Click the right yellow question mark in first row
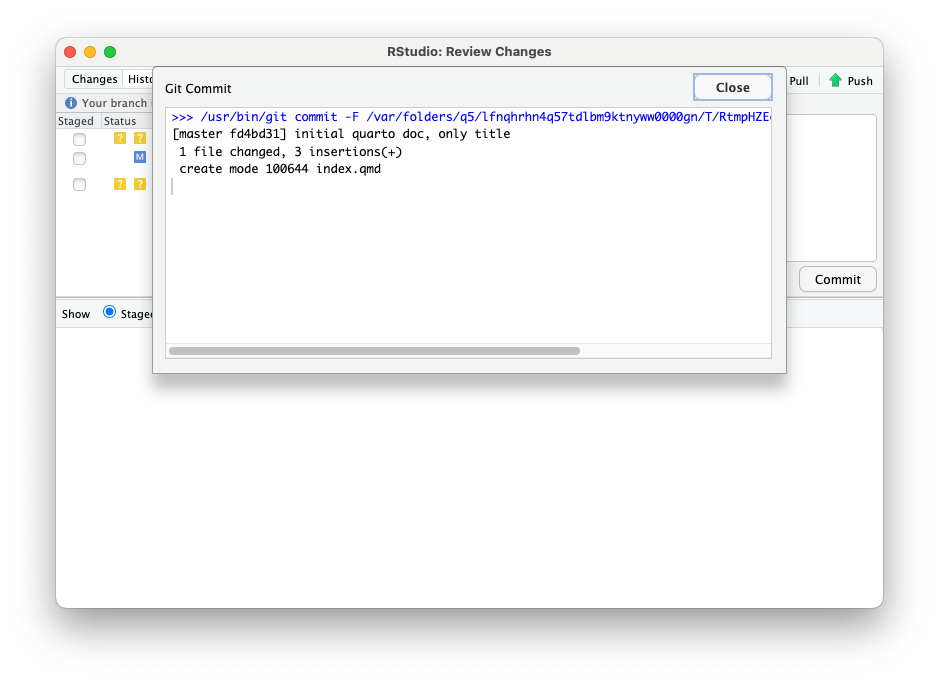This screenshot has height=682, width=939. [x=140, y=138]
